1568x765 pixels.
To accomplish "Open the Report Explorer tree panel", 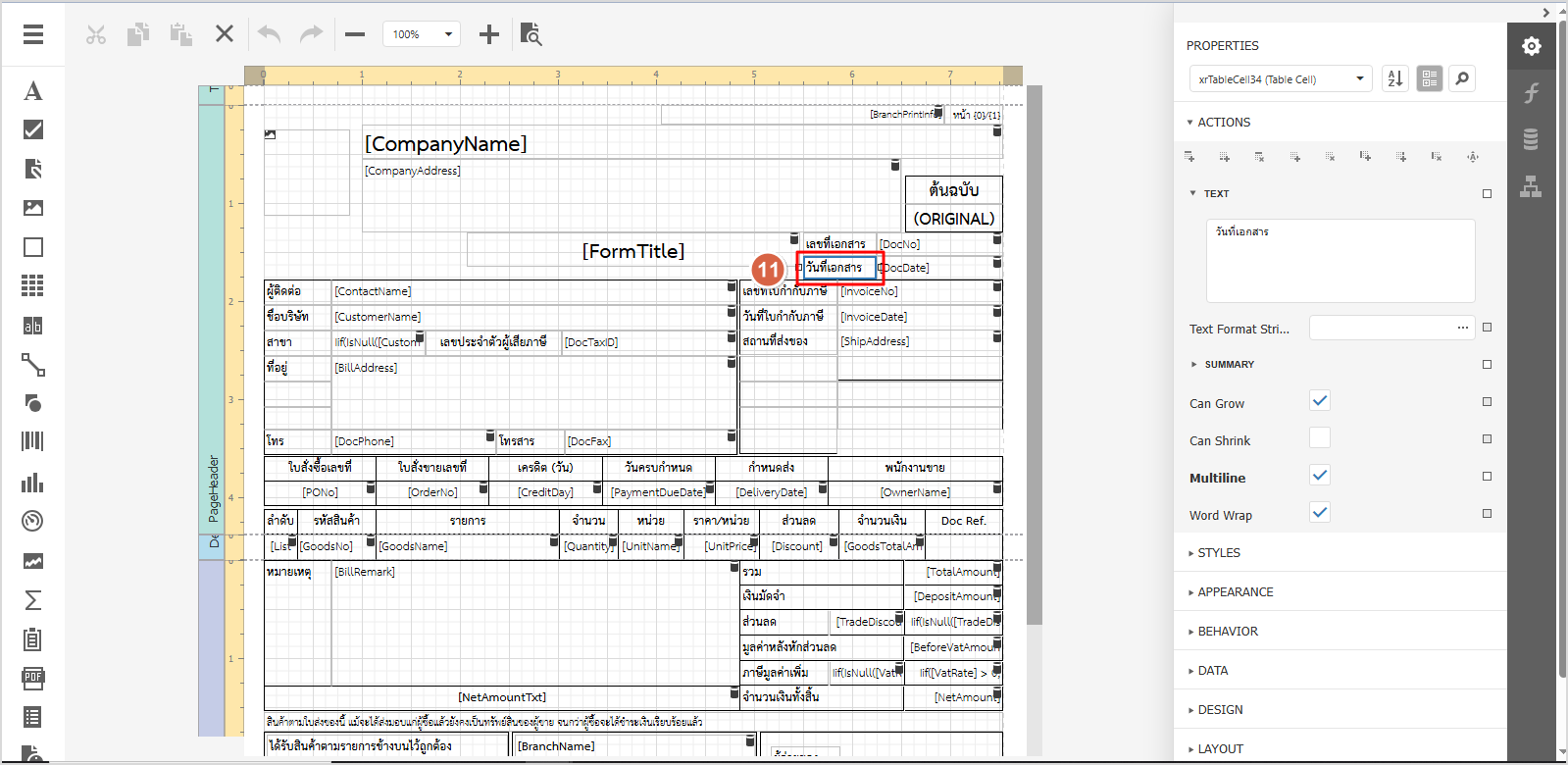I will 1531,185.
